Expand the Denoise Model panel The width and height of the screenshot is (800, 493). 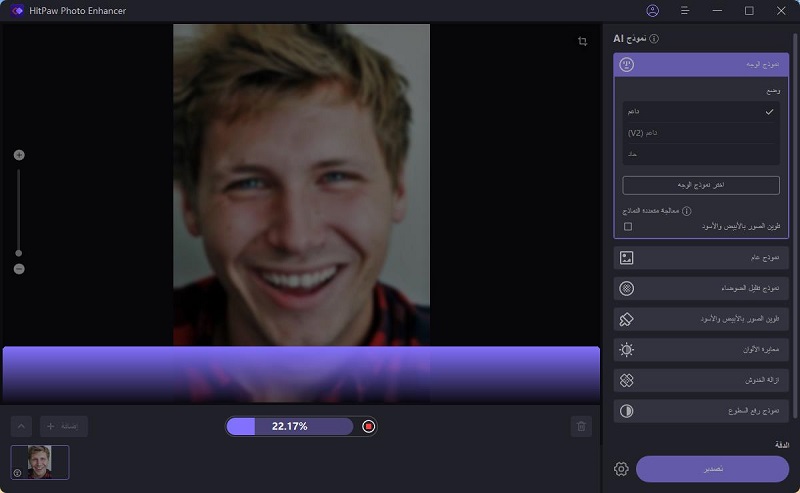point(700,289)
